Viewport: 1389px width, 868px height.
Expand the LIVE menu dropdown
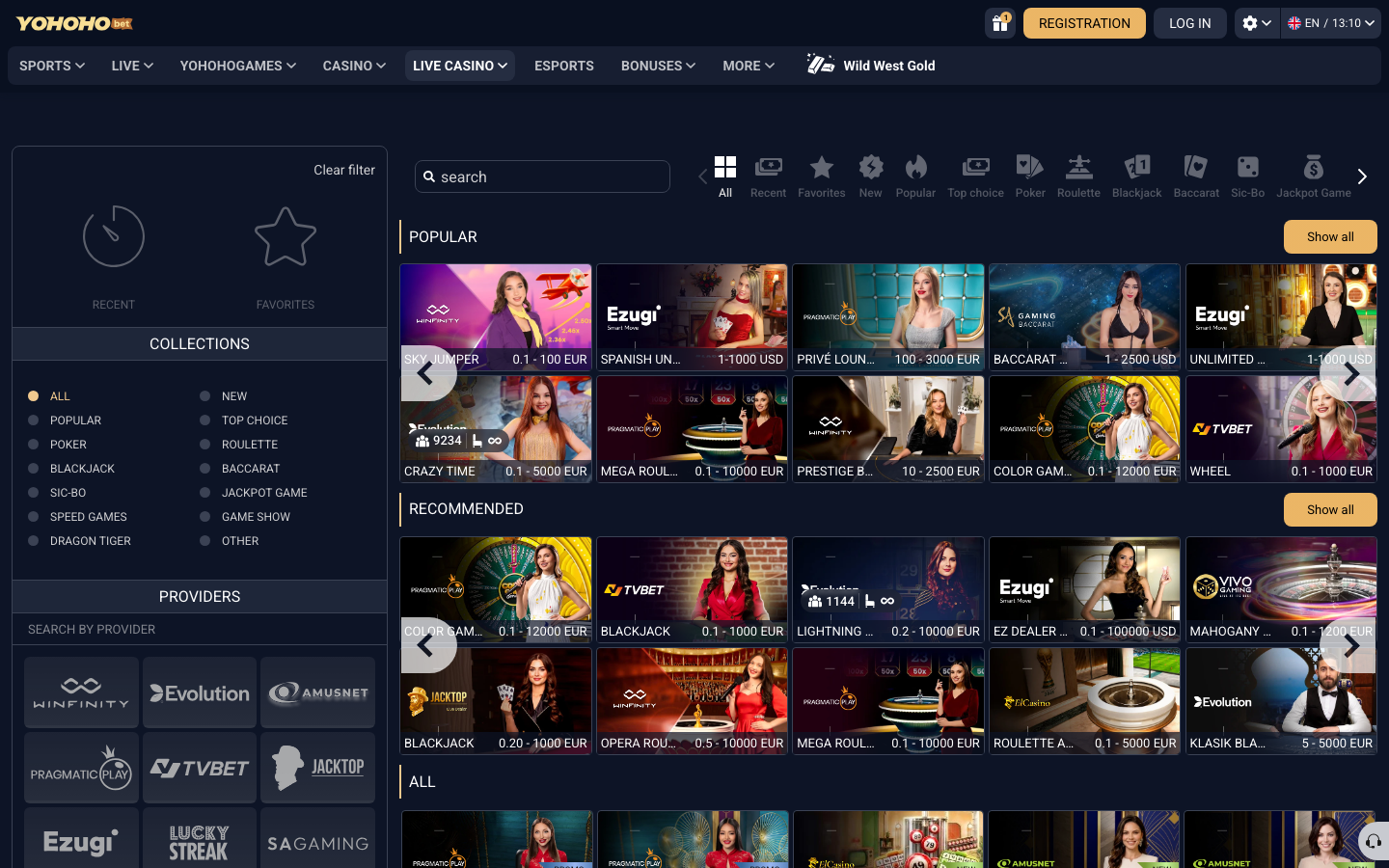[x=132, y=66]
